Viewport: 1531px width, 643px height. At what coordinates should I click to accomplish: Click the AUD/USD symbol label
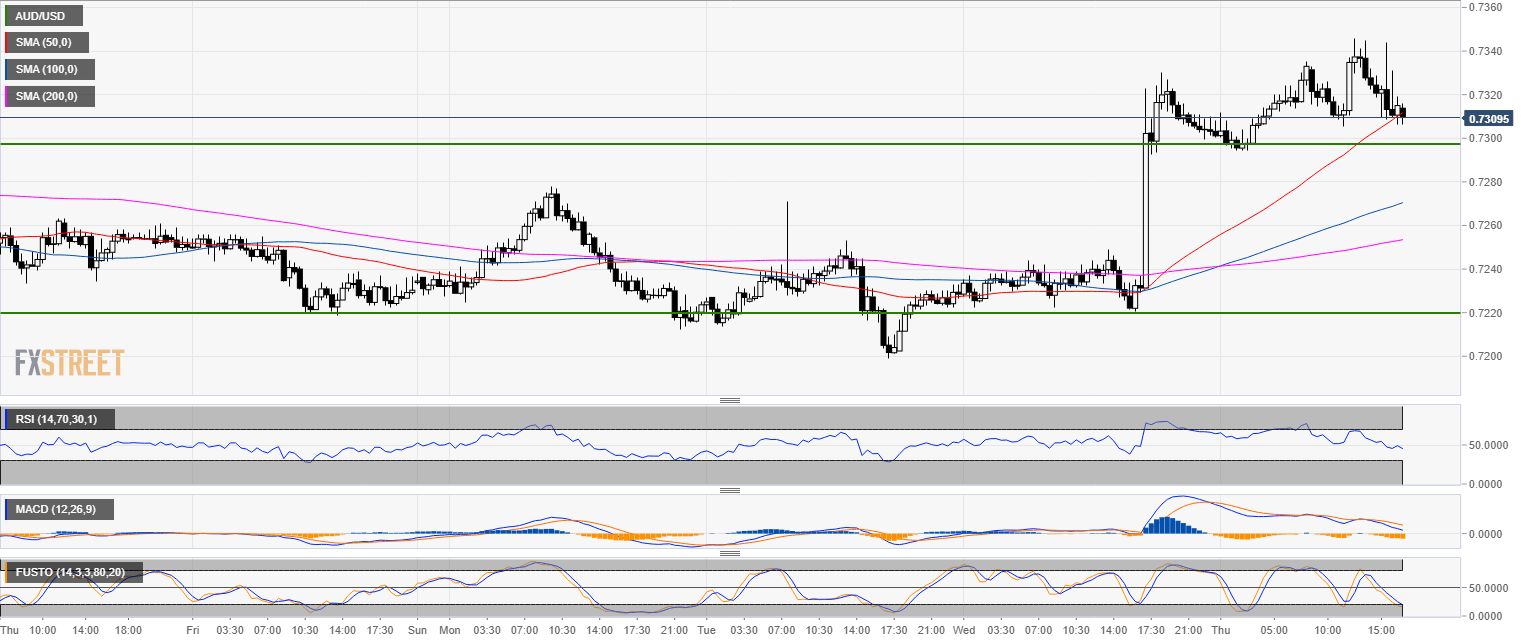[44, 16]
